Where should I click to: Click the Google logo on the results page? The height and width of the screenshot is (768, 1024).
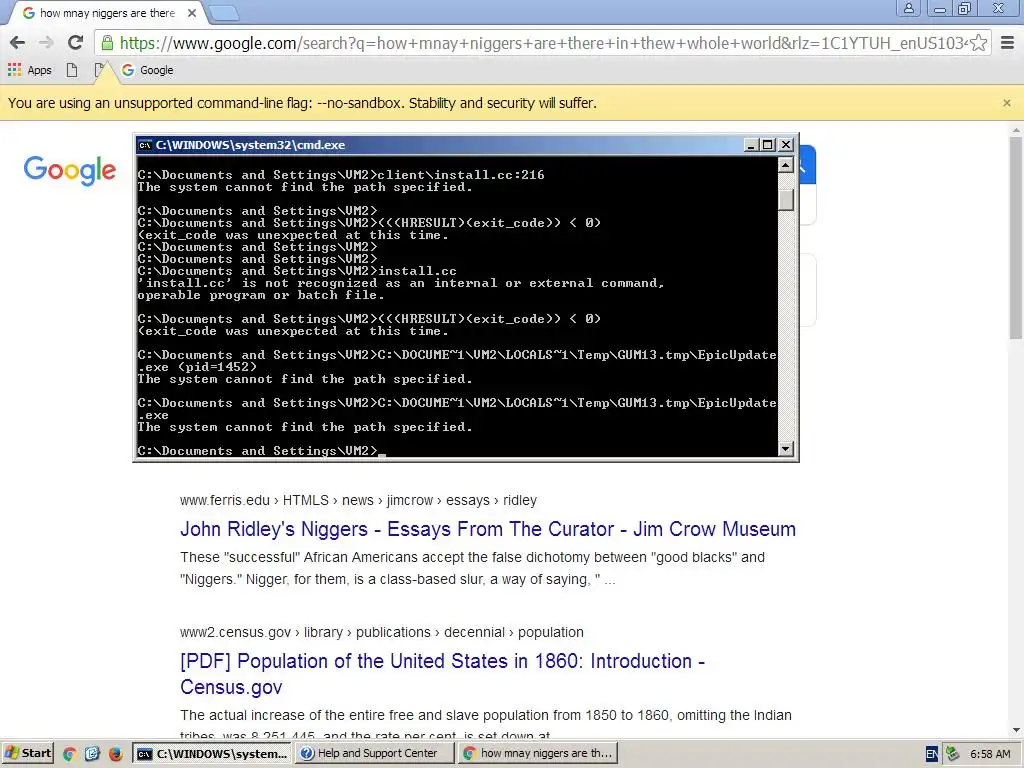pyautogui.click(x=70, y=170)
